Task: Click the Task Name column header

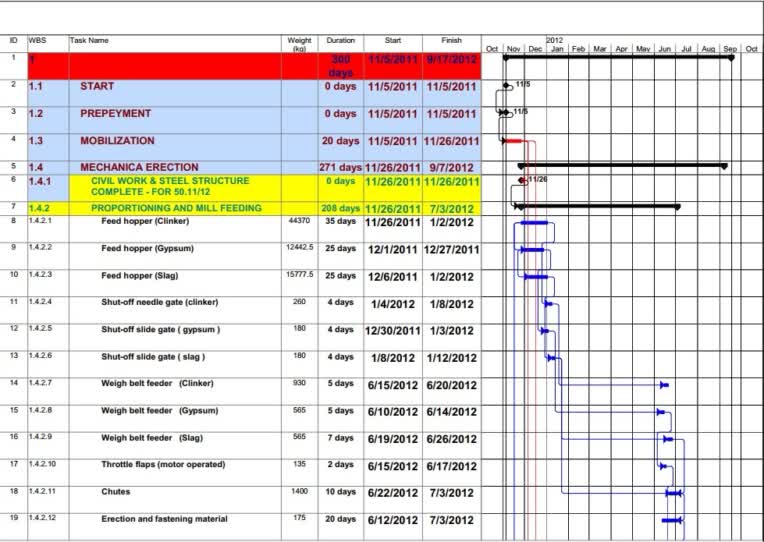Action: [x=89, y=40]
